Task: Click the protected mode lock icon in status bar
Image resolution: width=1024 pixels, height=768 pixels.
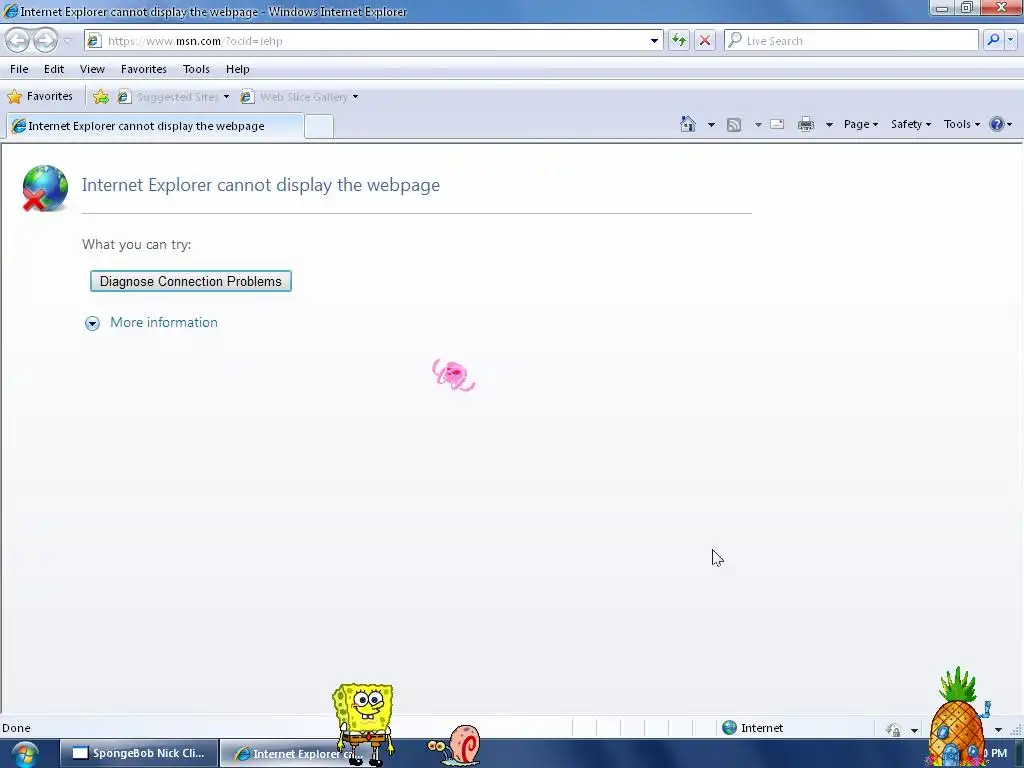Action: coord(893,729)
